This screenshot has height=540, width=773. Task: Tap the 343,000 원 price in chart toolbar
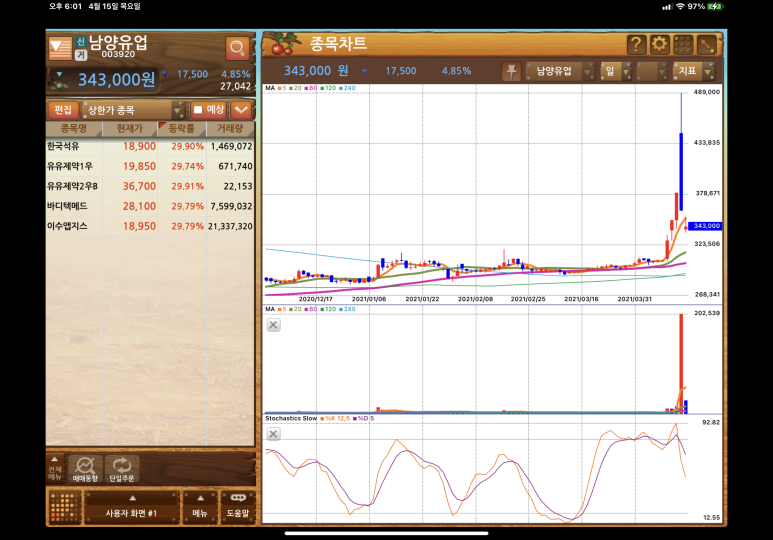click(316, 71)
